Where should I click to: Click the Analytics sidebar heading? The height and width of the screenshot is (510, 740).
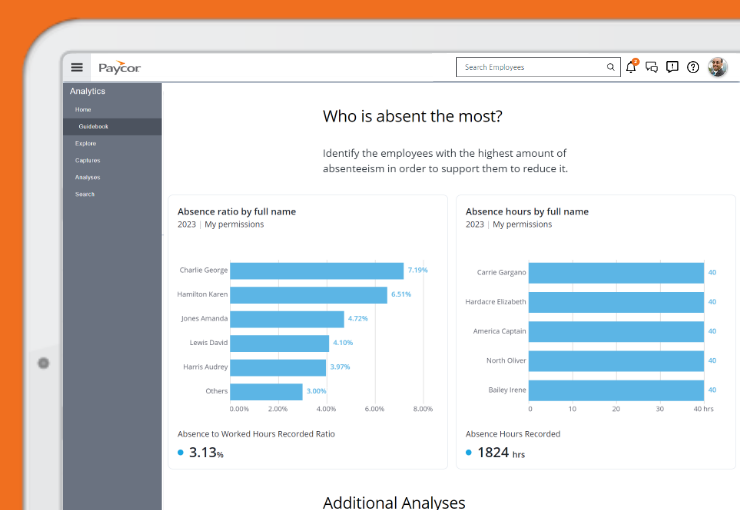click(x=88, y=91)
